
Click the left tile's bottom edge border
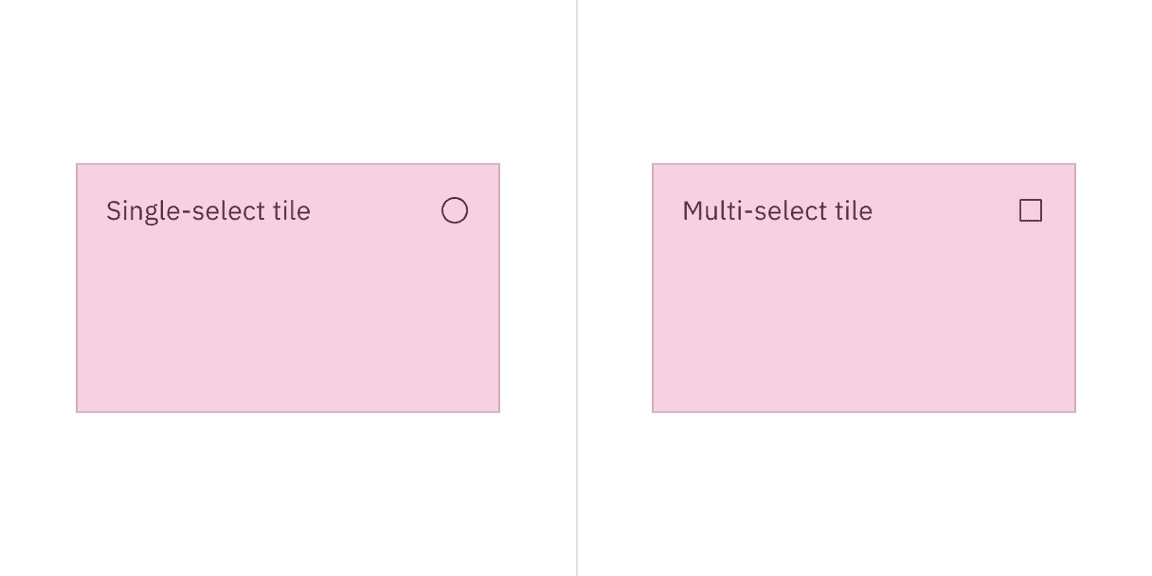[x=288, y=410]
